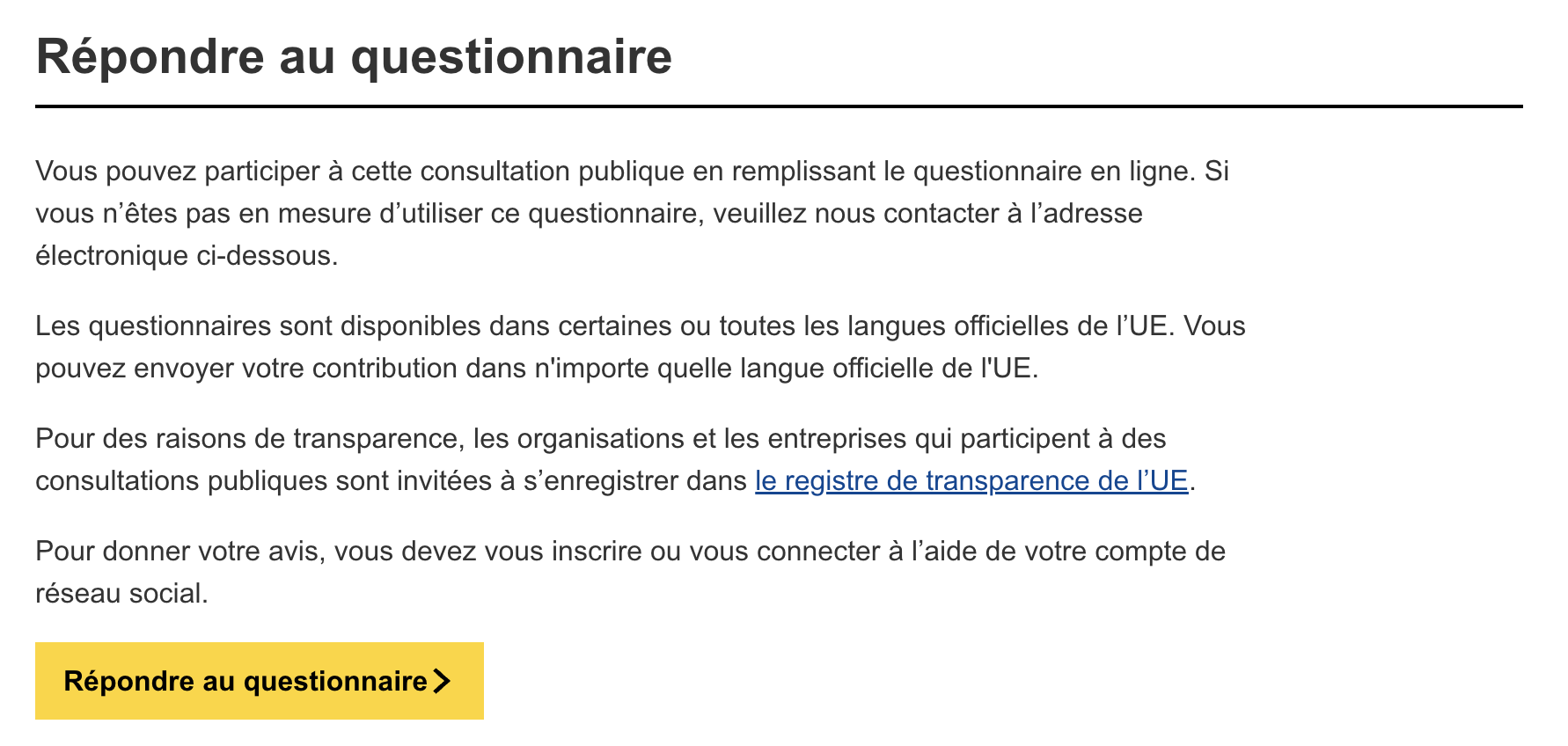1568x746 pixels.
Task: Click the chevron arrow icon on yellow button
Action: pyautogui.click(x=442, y=681)
